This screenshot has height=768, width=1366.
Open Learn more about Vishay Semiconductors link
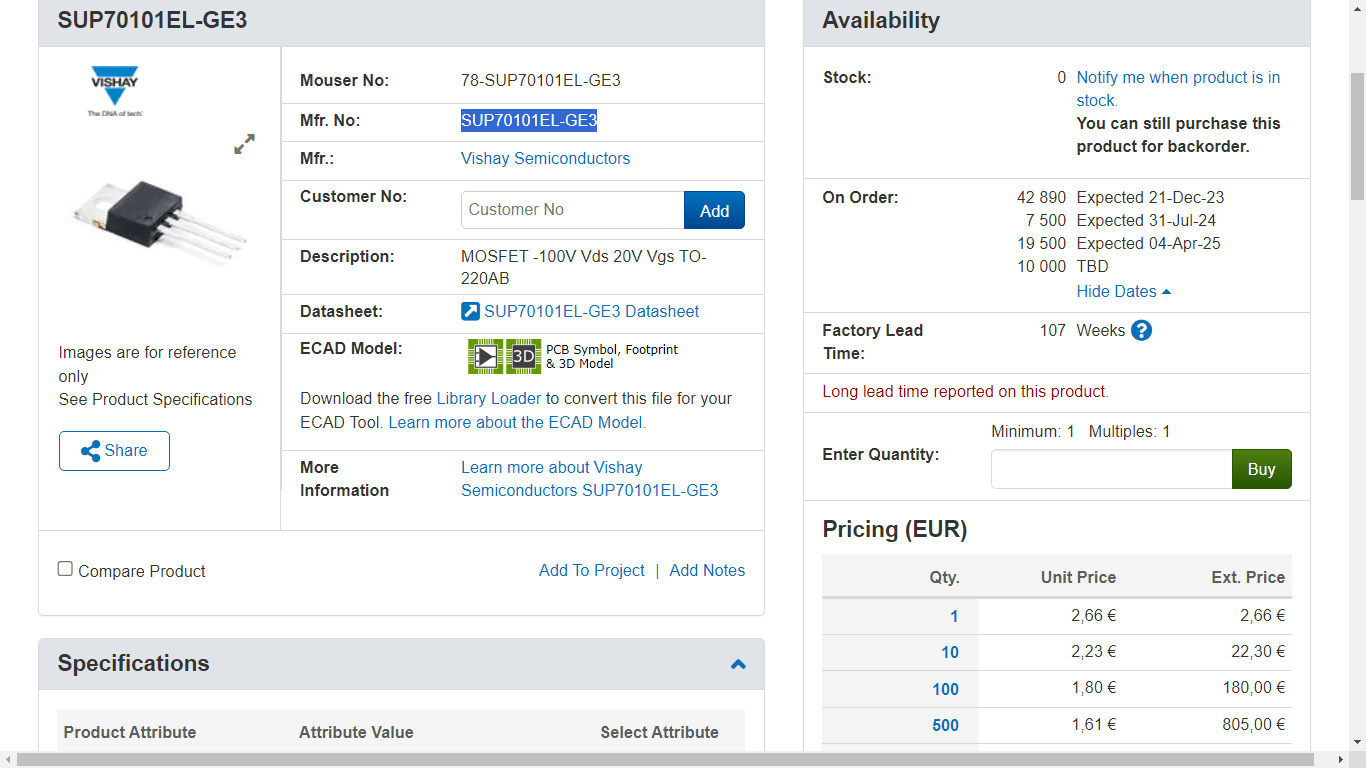589,479
